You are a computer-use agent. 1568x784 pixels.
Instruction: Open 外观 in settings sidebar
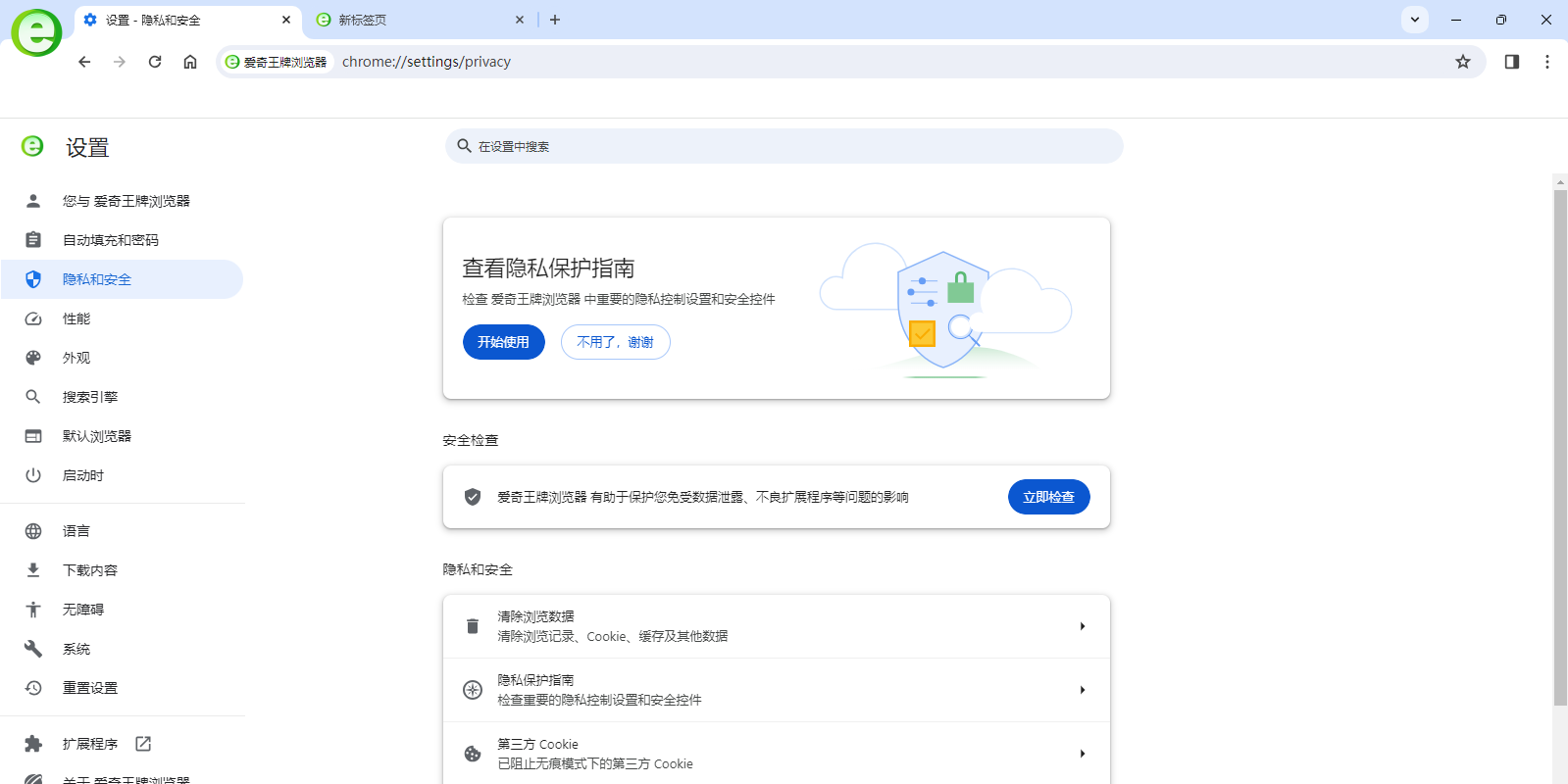pos(76,358)
